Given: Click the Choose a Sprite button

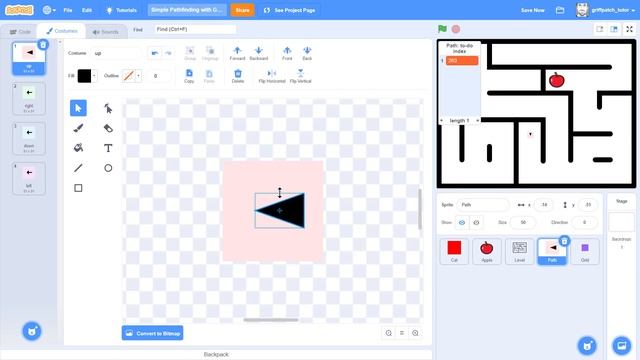Looking at the screenshot, I should tap(587, 345).
